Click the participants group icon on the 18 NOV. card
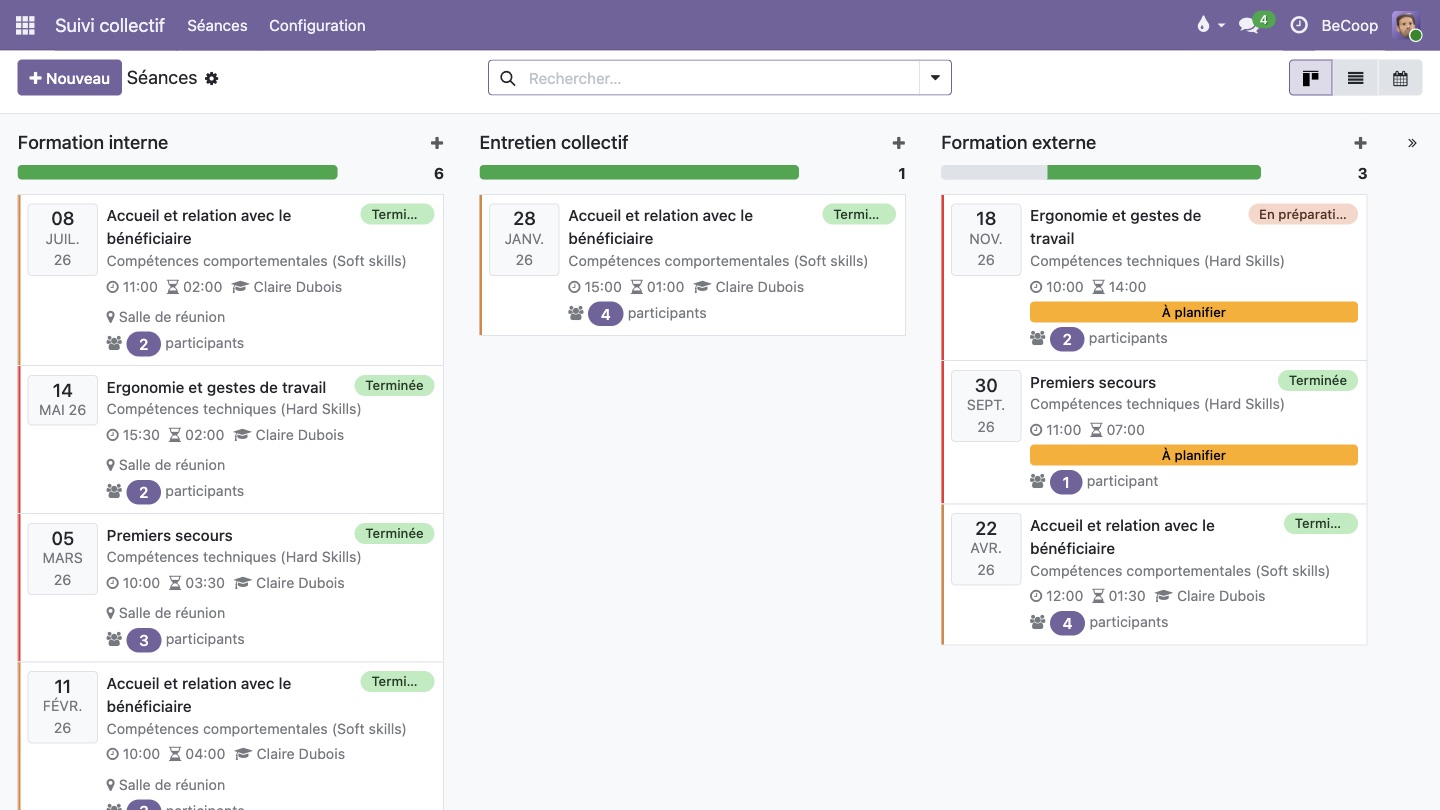The height and width of the screenshot is (810, 1440). coord(1037,339)
